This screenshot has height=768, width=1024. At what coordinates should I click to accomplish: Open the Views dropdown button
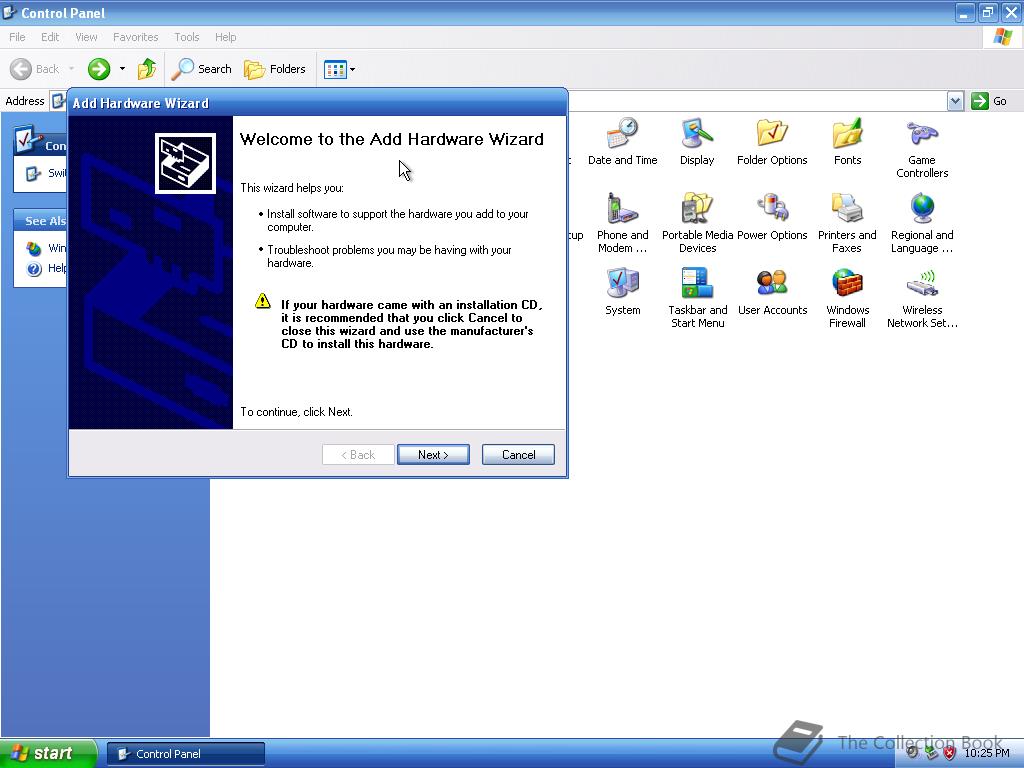340,69
